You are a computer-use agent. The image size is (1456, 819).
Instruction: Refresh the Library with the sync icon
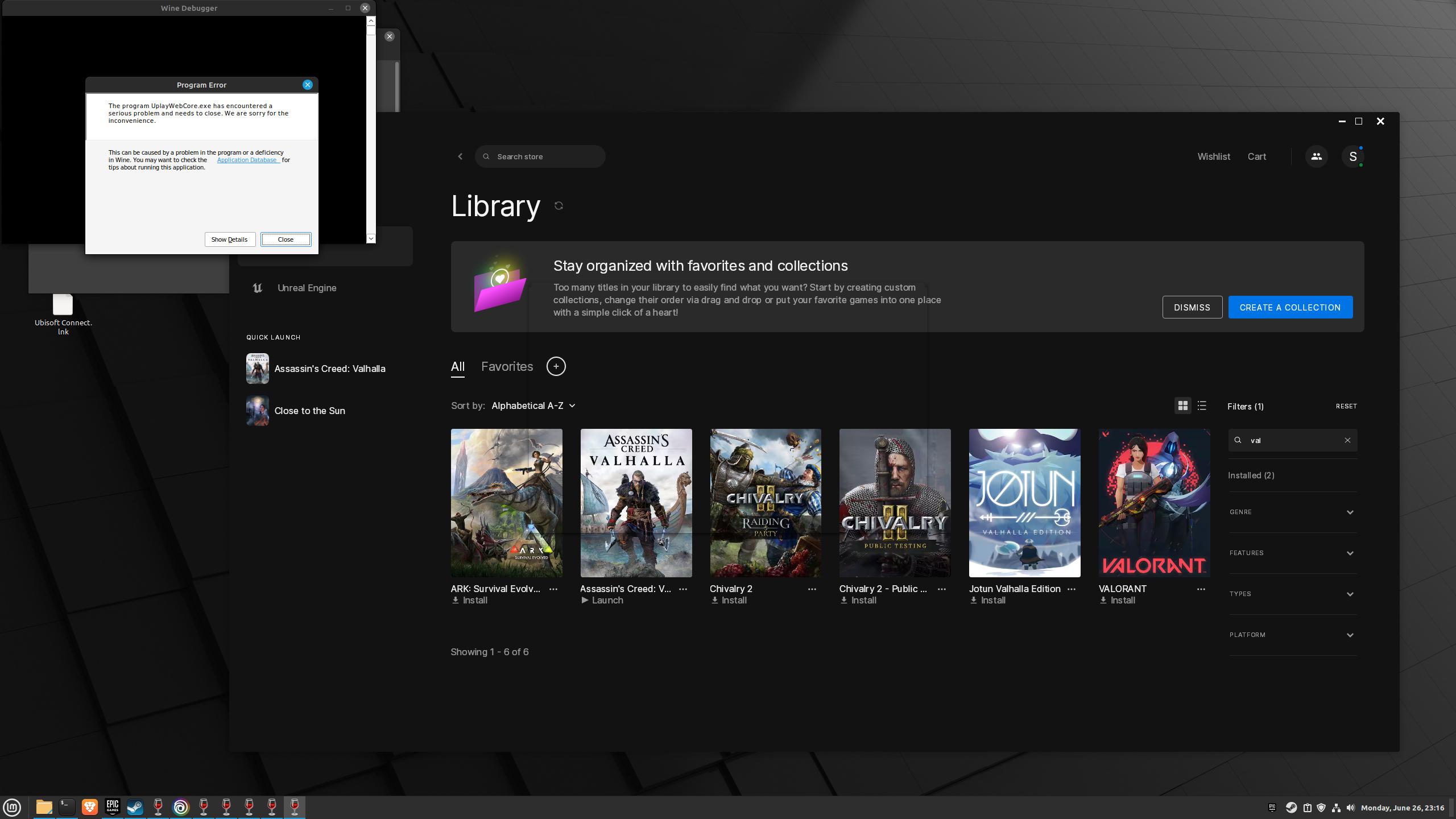pyautogui.click(x=559, y=206)
